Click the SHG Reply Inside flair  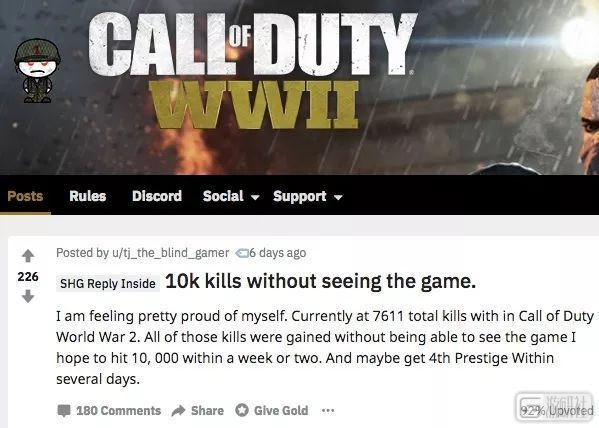coord(108,284)
